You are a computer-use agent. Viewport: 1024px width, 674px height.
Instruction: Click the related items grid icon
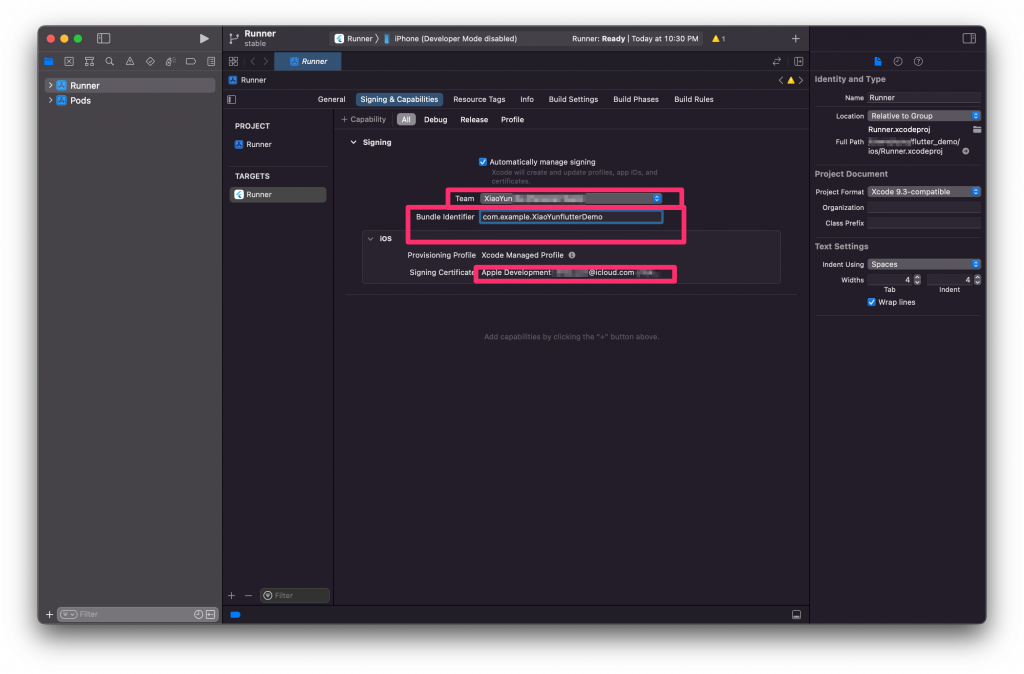pyautogui.click(x=233, y=61)
